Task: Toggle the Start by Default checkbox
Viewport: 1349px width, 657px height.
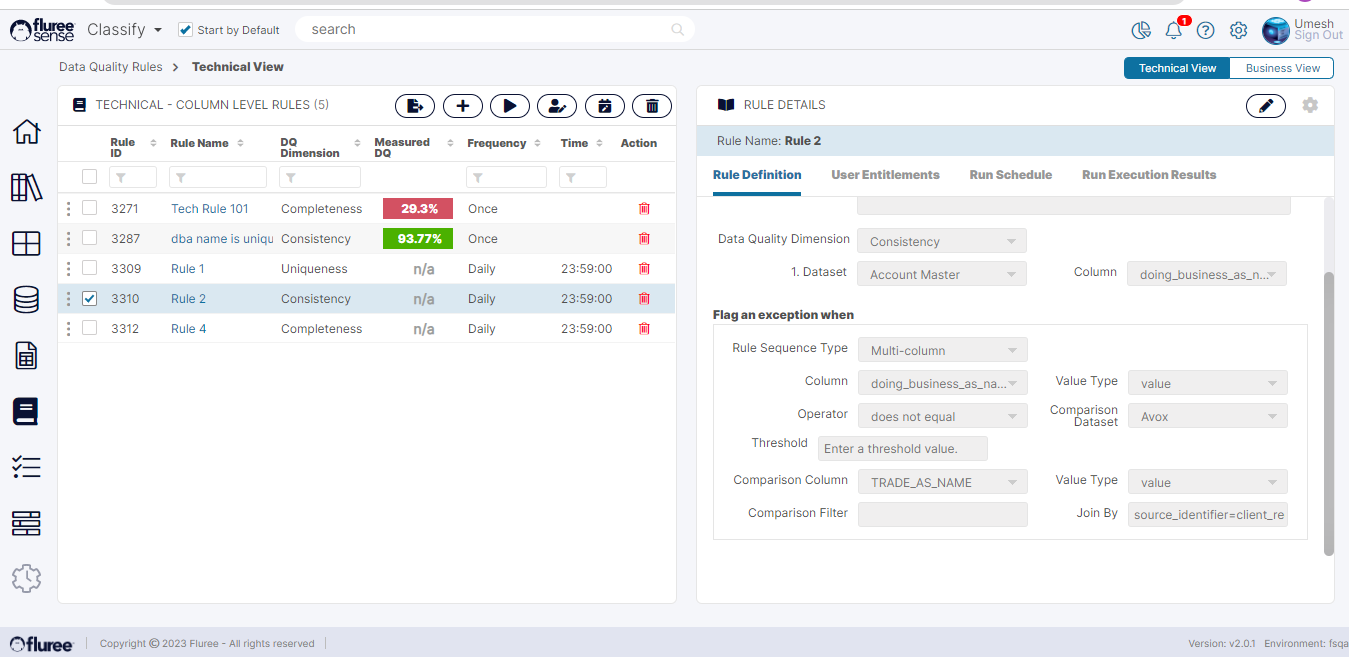Action: (185, 30)
